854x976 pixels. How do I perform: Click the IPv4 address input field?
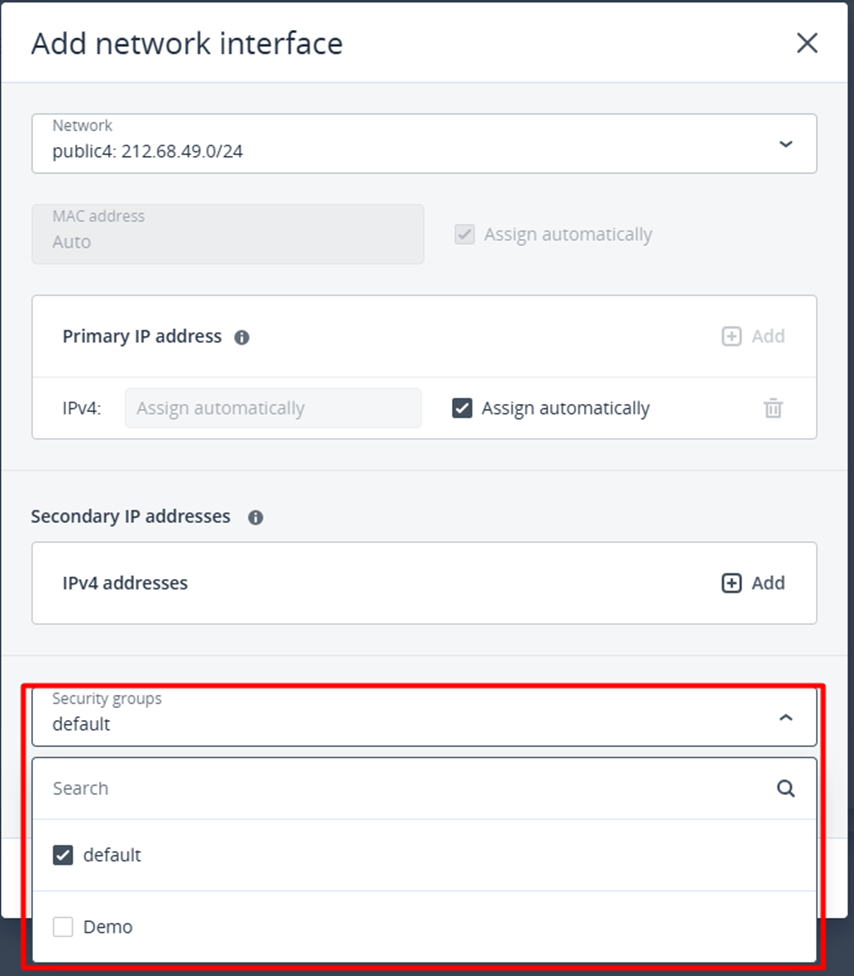273,408
